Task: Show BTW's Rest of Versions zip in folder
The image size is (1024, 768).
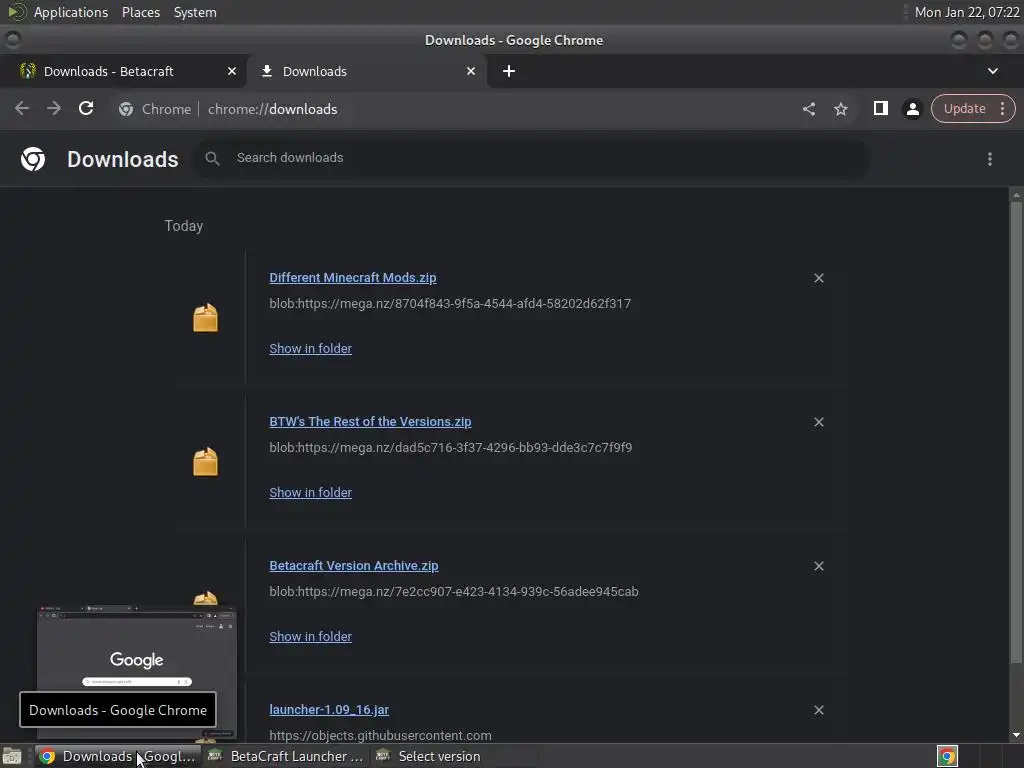Action: (310, 492)
